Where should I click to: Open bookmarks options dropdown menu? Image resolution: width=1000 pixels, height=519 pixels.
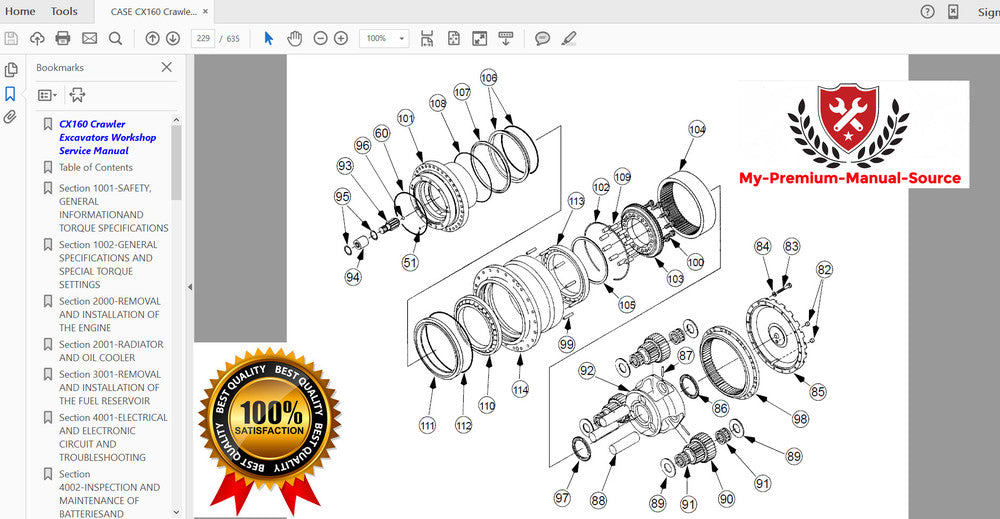click(47, 95)
